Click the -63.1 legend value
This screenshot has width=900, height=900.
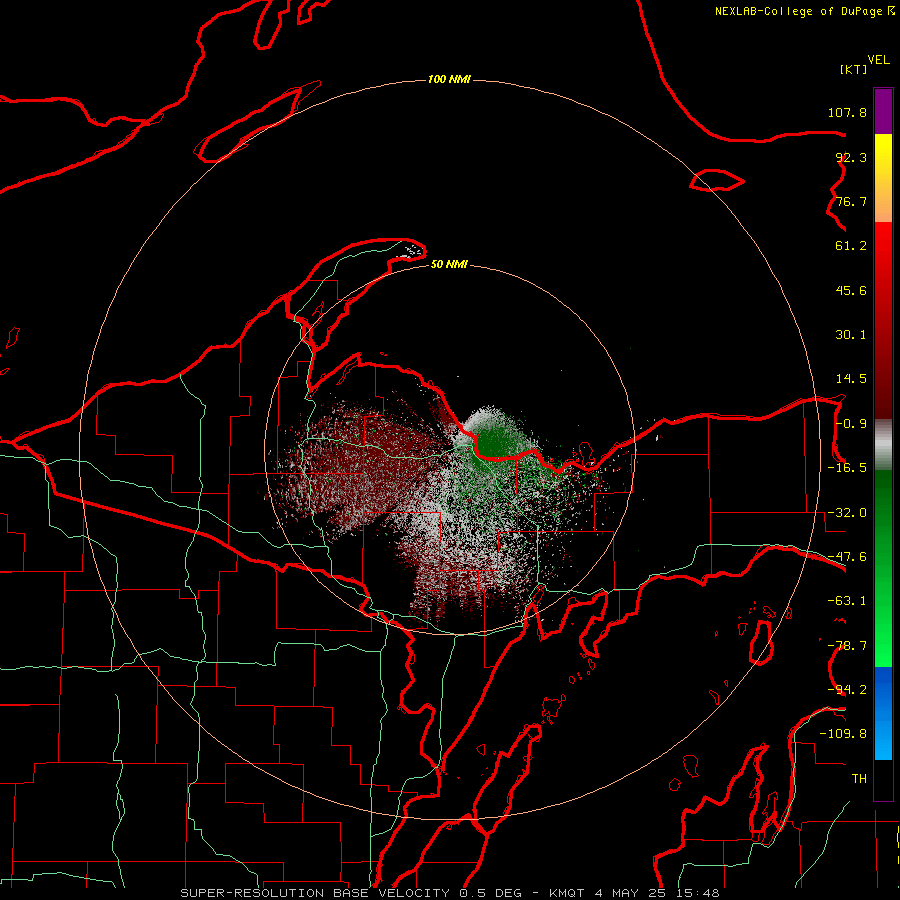847,601
